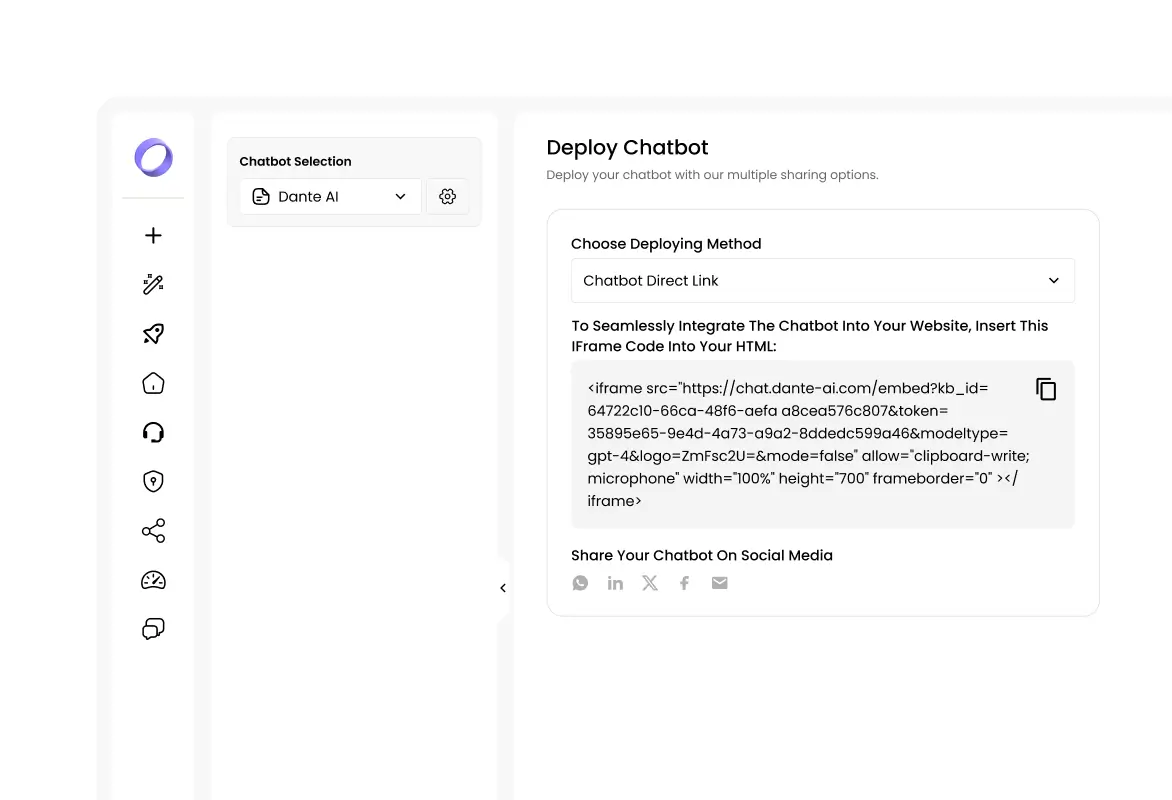The width and height of the screenshot is (1172, 800).
Task: Share chatbot on LinkedIn
Action: point(615,583)
